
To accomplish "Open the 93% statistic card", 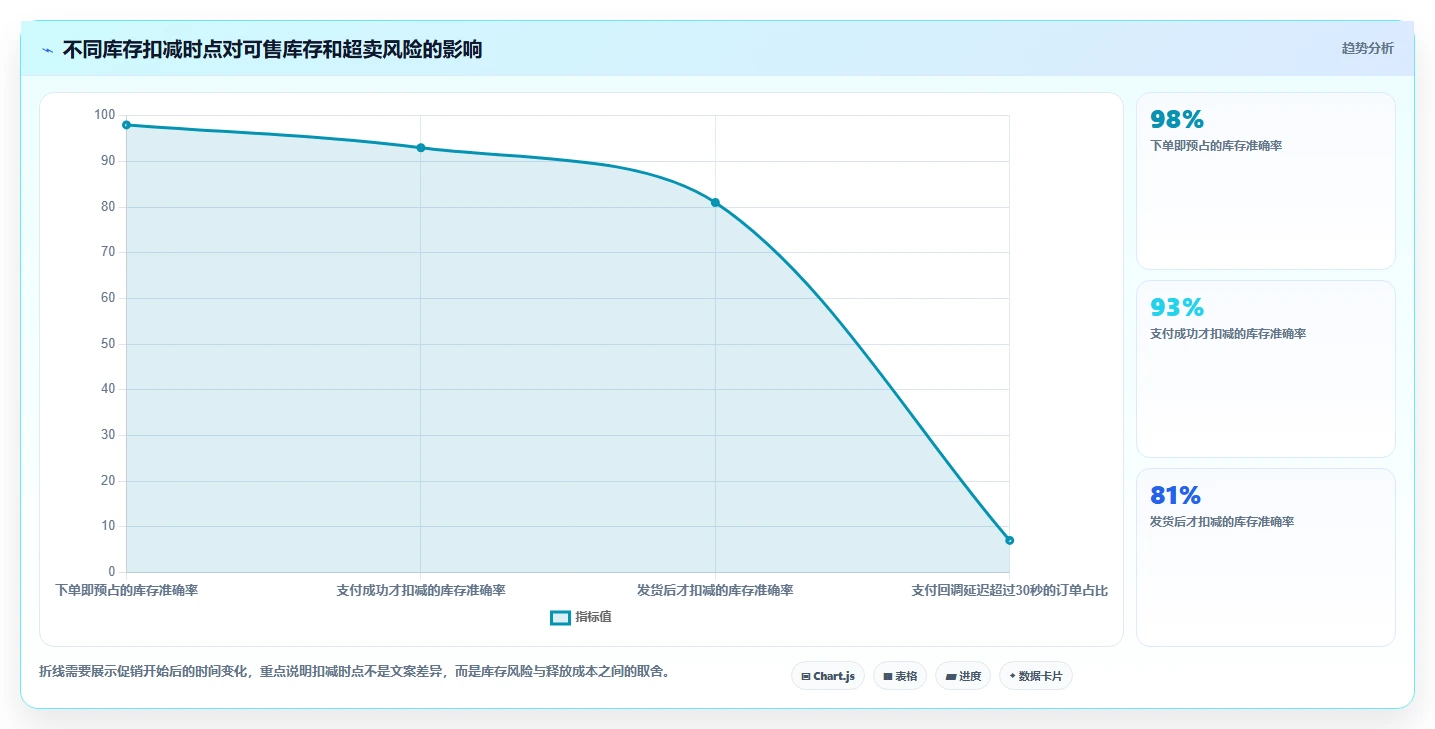I will click(x=1265, y=369).
